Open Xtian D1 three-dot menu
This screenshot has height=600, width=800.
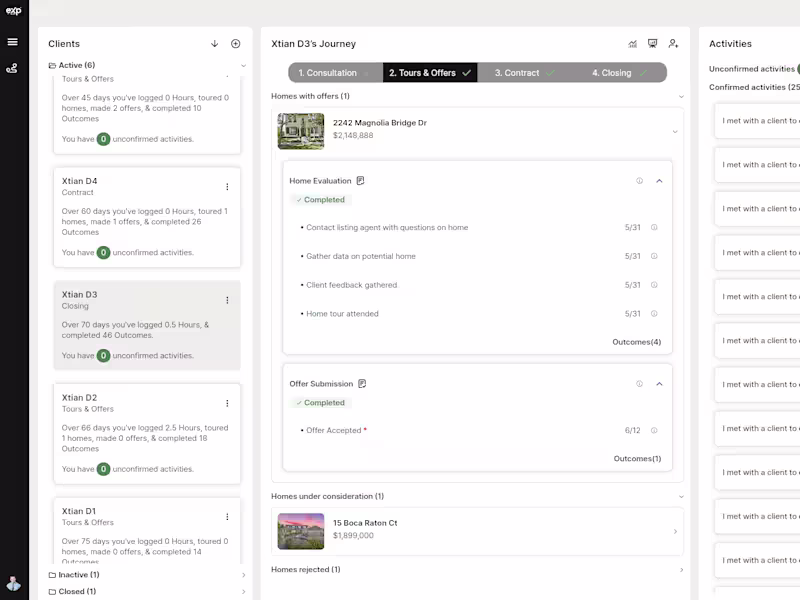[227, 517]
